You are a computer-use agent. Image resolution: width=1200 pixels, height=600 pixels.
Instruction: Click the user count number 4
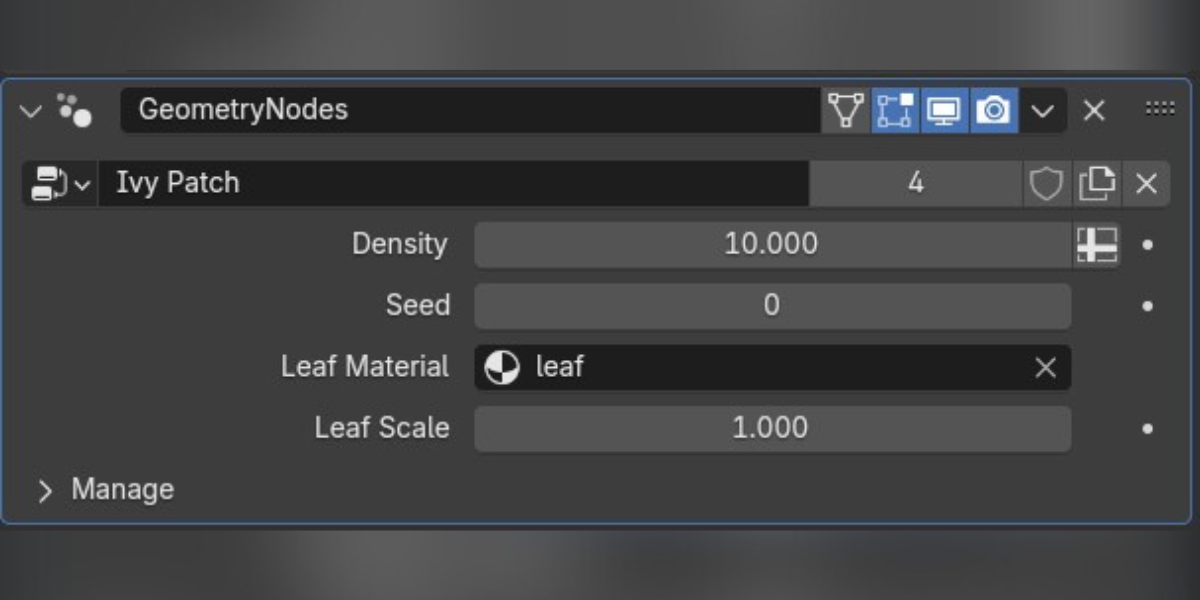click(x=915, y=183)
